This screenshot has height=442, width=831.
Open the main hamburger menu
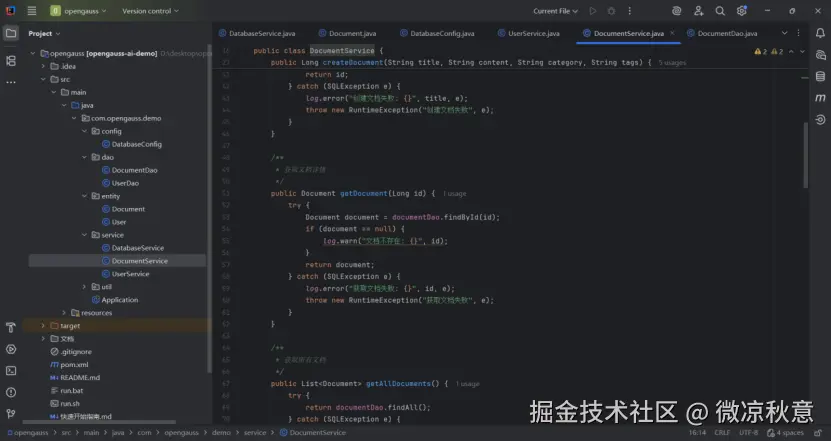tap(32, 11)
